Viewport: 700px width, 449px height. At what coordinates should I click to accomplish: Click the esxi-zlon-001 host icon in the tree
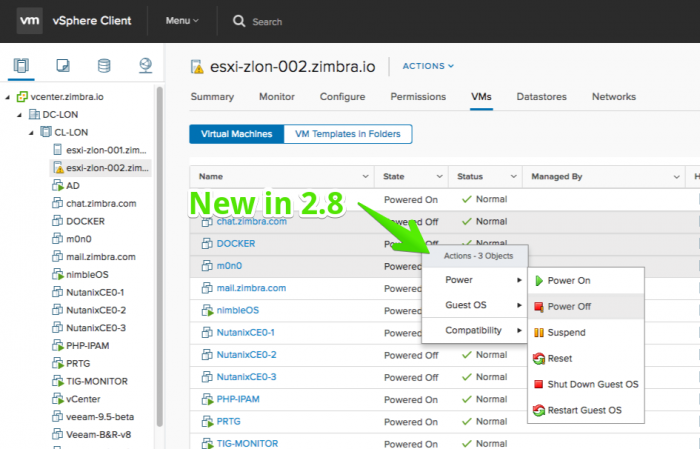point(58,150)
